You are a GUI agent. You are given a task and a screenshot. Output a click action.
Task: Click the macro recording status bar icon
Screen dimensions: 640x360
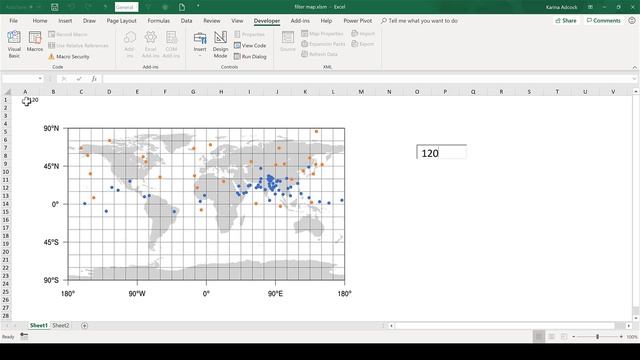click(x=24, y=336)
